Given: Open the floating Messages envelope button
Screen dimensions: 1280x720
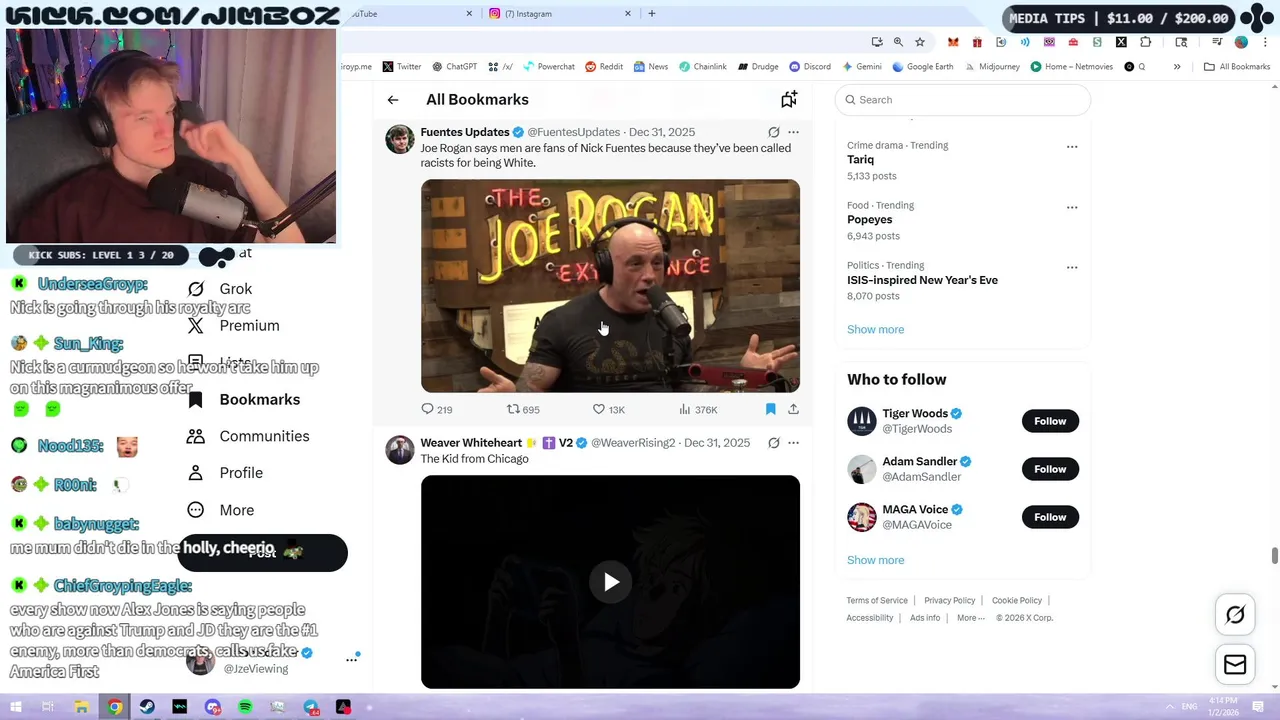Looking at the screenshot, I should point(1235,665).
